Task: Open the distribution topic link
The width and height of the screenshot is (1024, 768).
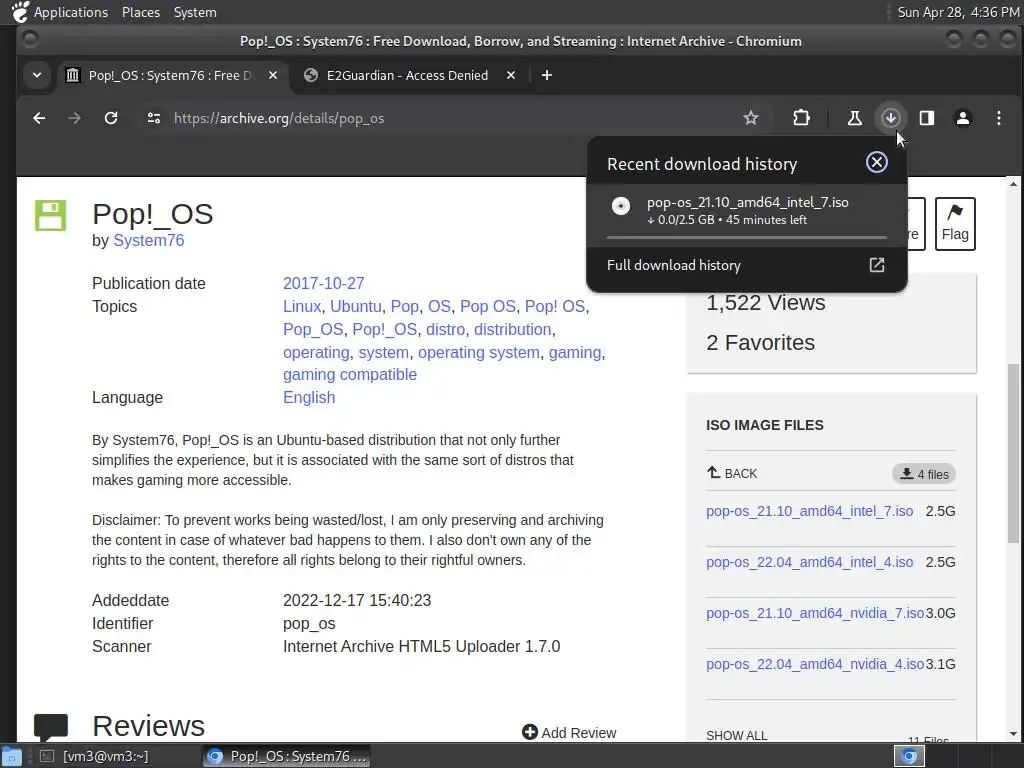Action: coord(513,329)
